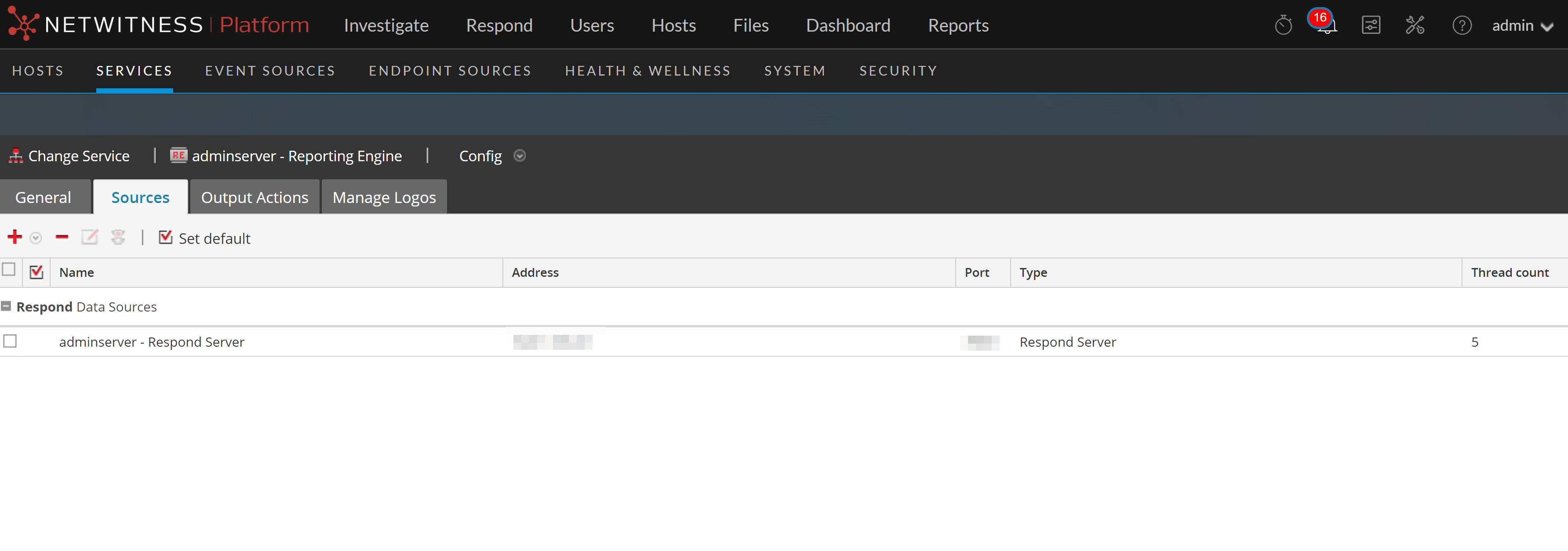This screenshot has height=551, width=1568.
Task: Click the red minus remove source icon
Action: (x=62, y=237)
